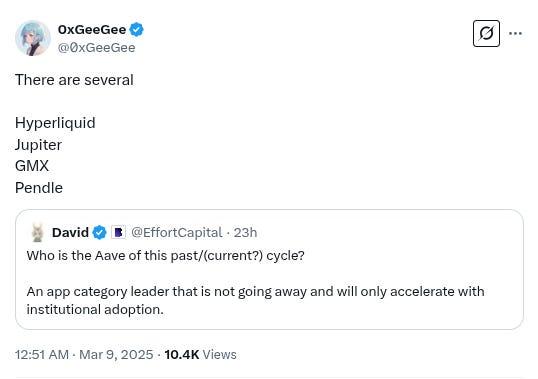Click the blue verified badge next to 0xGeeGee
Image resolution: width=538 pixels, height=379 pixels.
point(137,29)
